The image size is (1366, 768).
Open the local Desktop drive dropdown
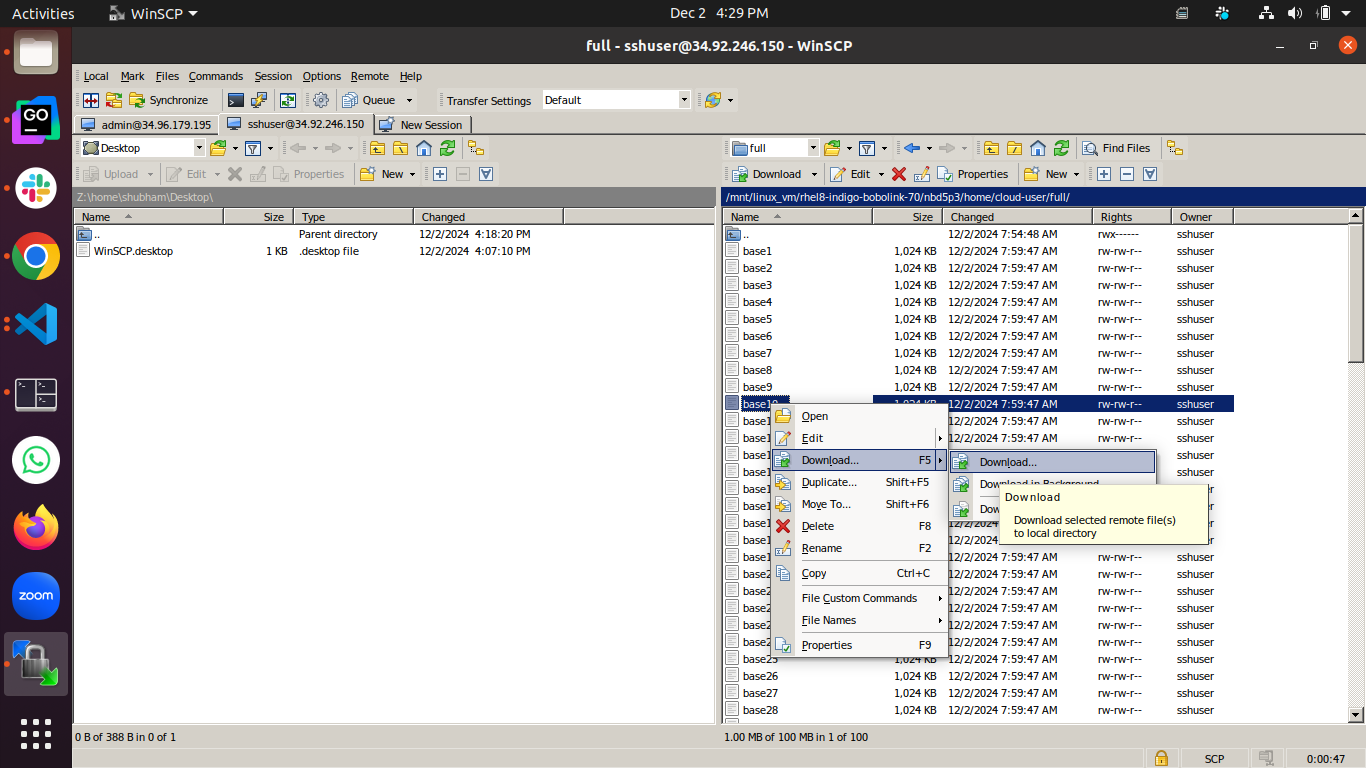coord(199,148)
